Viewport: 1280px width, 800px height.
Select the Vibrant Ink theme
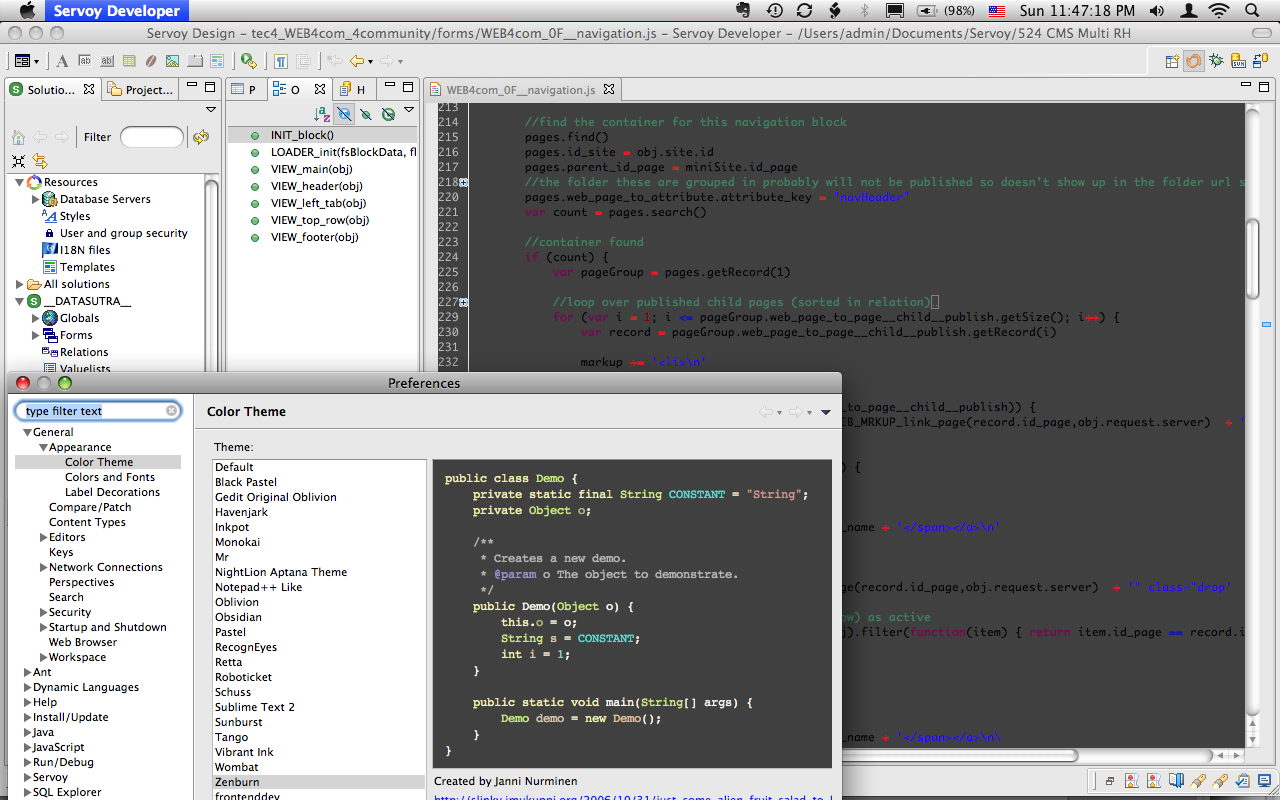[244, 752]
